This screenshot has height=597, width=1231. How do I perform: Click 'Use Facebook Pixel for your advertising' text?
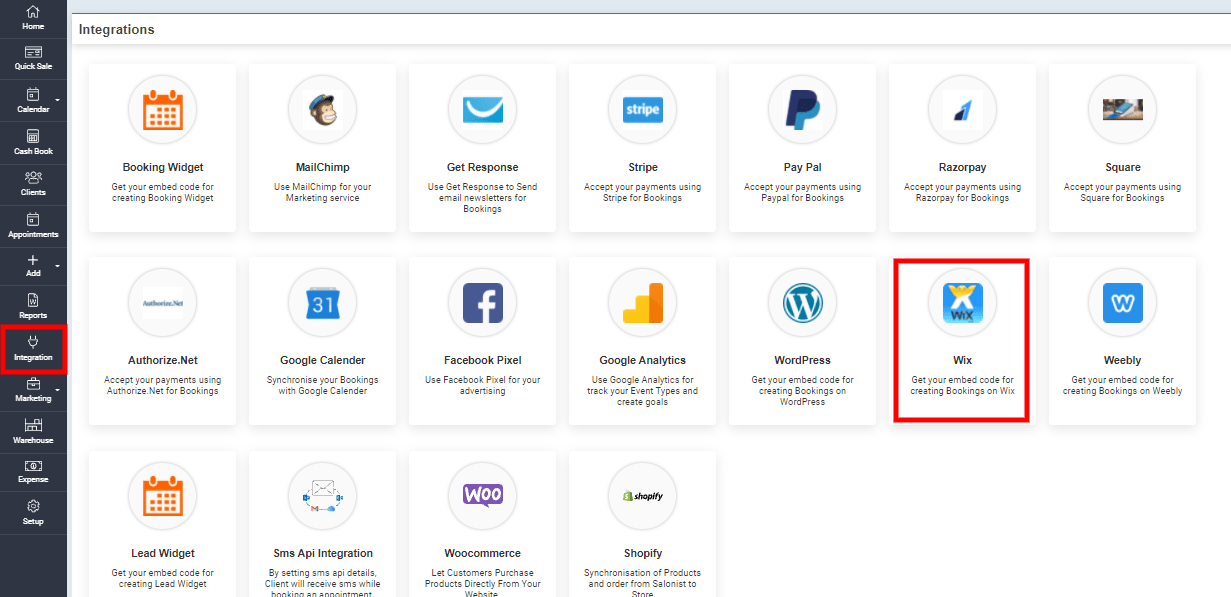[x=483, y=385]
